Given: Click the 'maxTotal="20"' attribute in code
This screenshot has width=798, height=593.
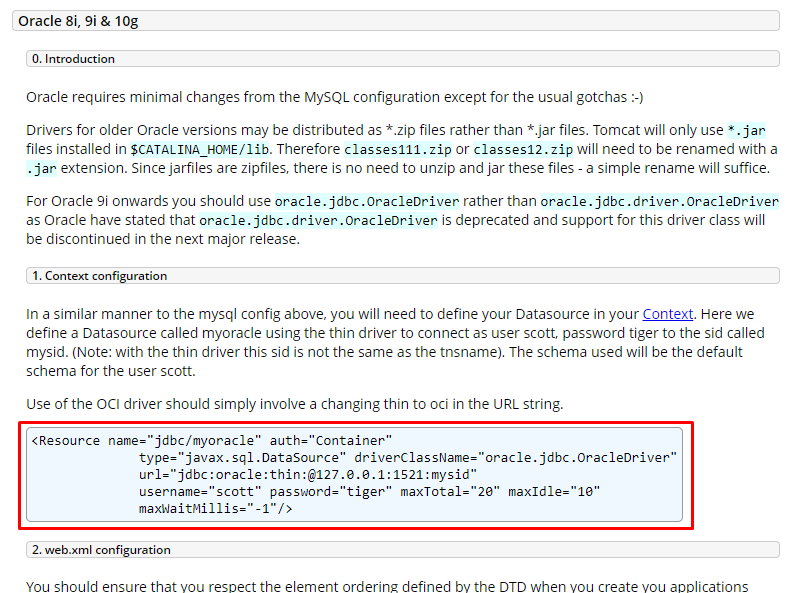Looking at the screenshot, I should click(450, 492).
